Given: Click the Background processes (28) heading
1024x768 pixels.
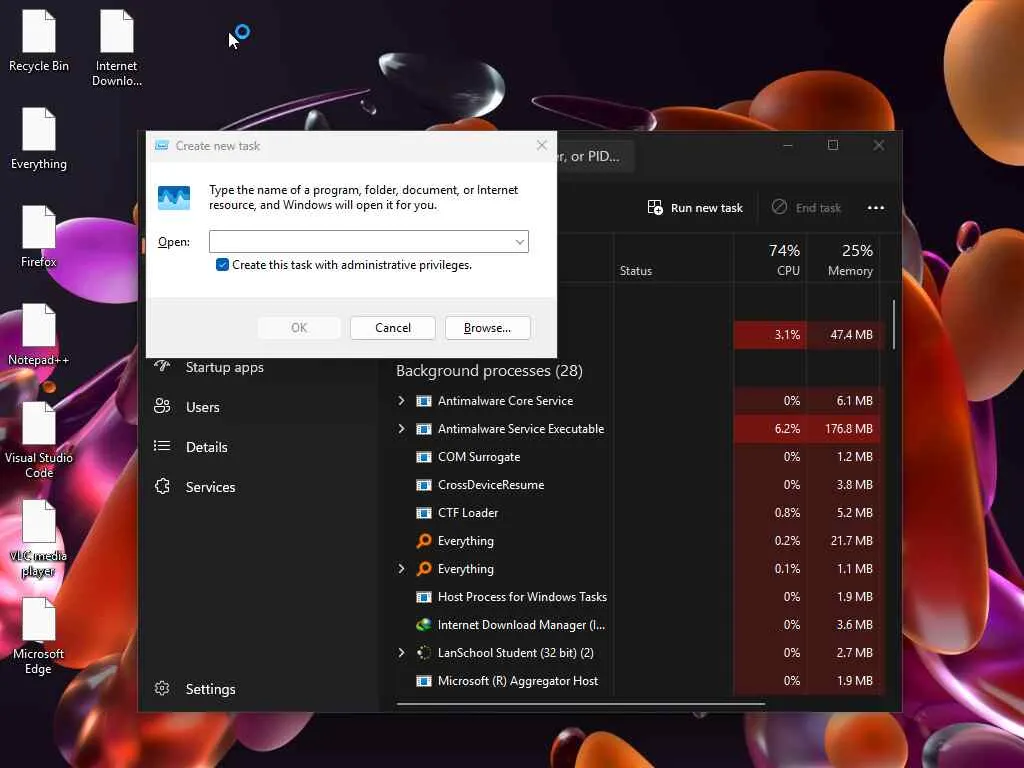Looking at the screenshot, I should [489, 370].
